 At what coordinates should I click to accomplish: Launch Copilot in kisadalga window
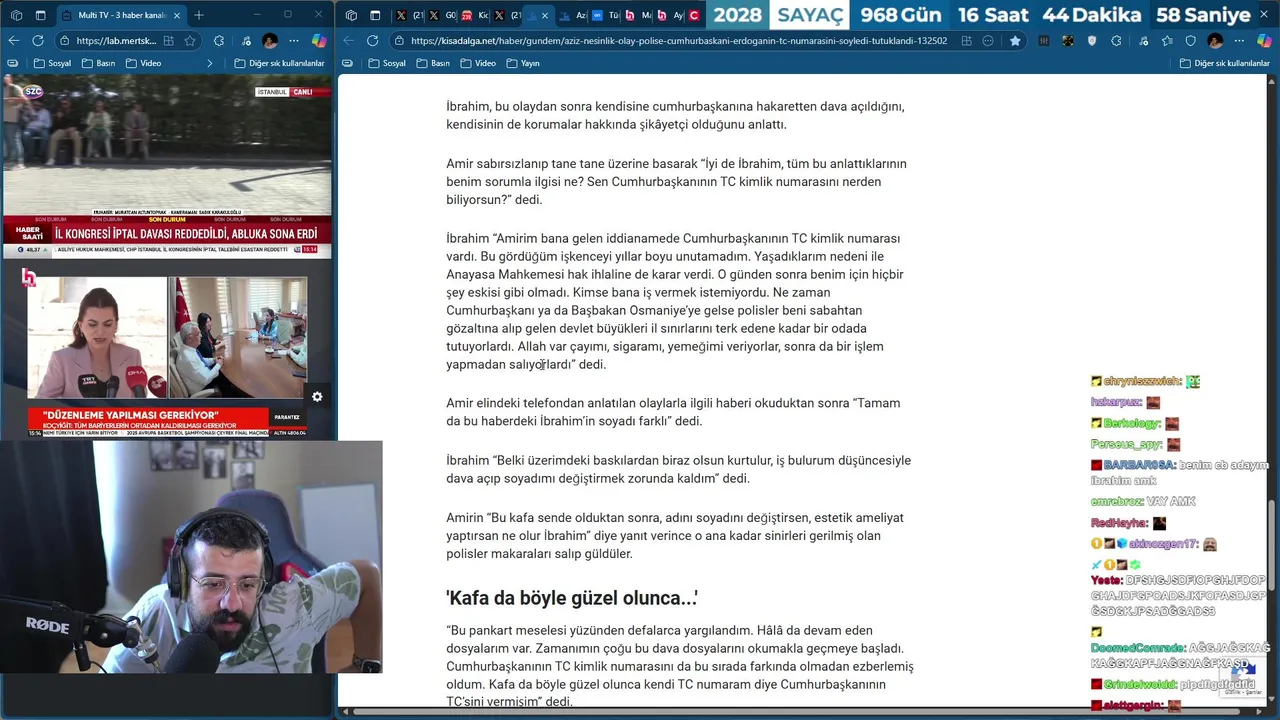pyautogui.click(x=1265, y=41)
